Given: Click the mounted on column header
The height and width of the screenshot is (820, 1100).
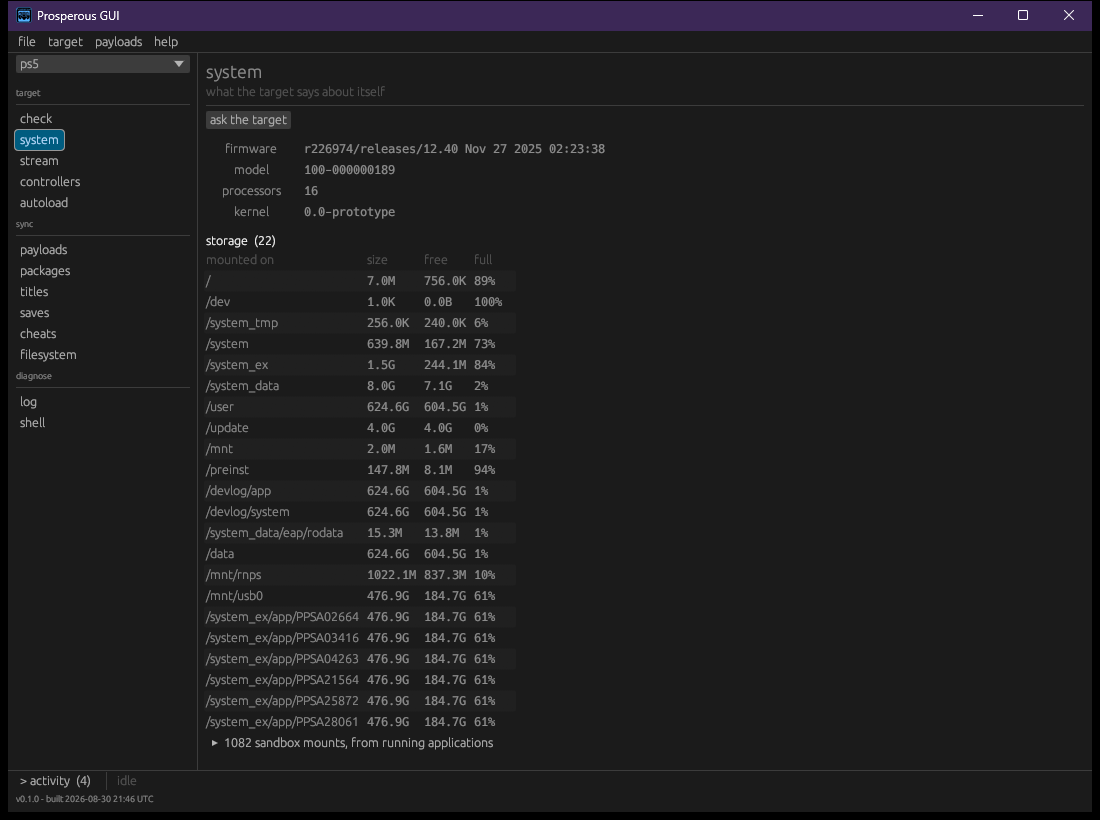Looking at the screenshot, I should pos(240,260).
